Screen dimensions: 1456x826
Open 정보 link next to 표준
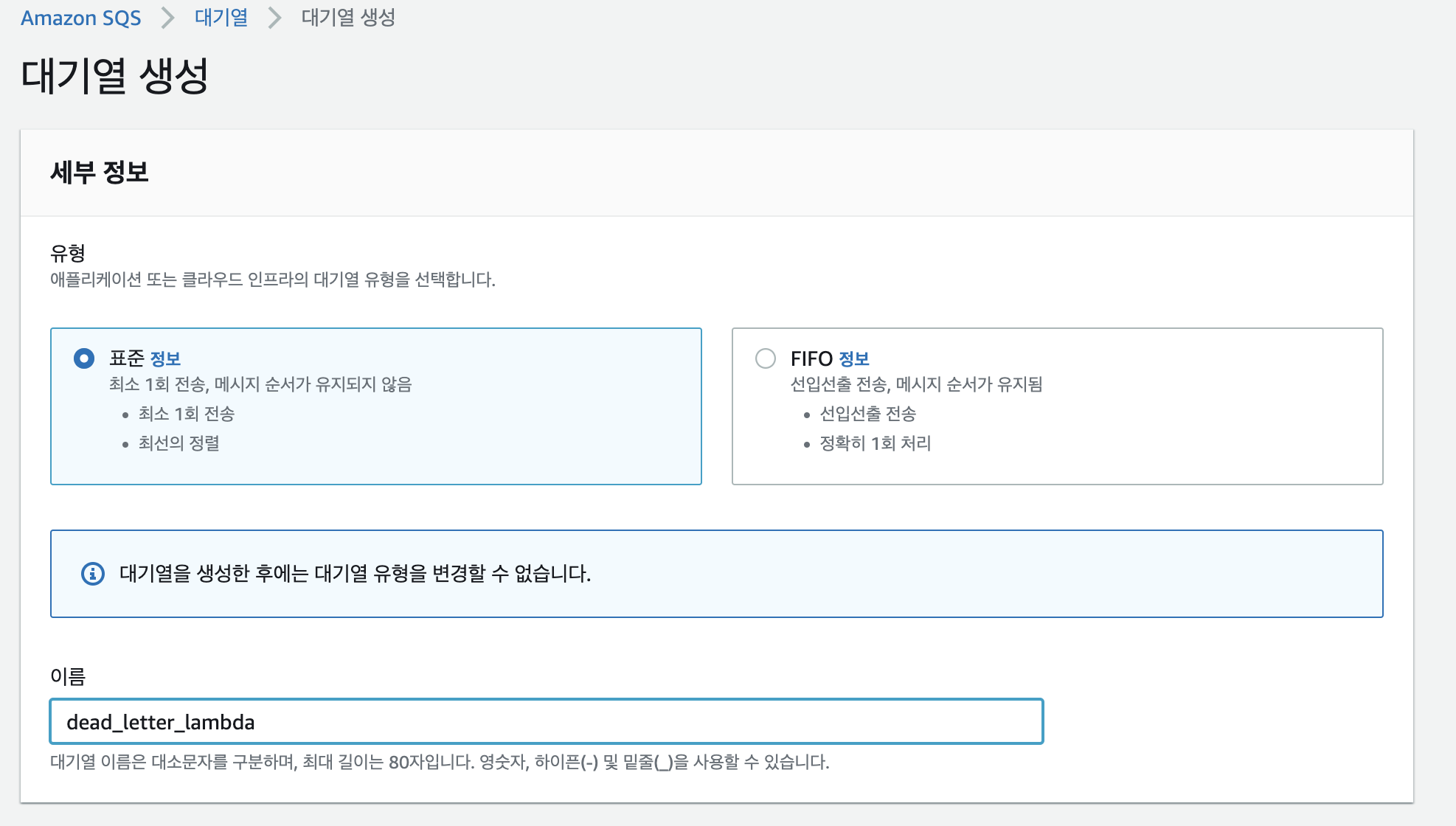[x=165, y=358]
